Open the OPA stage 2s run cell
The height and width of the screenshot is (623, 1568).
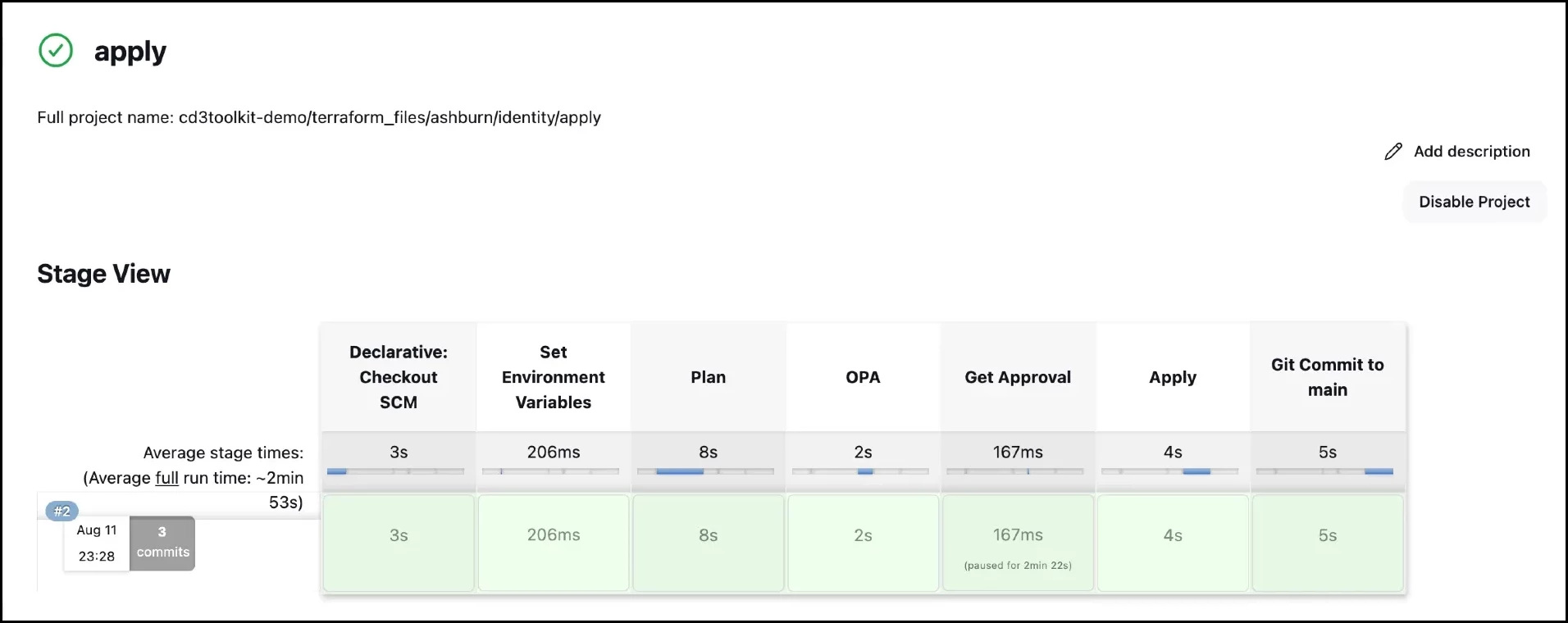point(863,542)
